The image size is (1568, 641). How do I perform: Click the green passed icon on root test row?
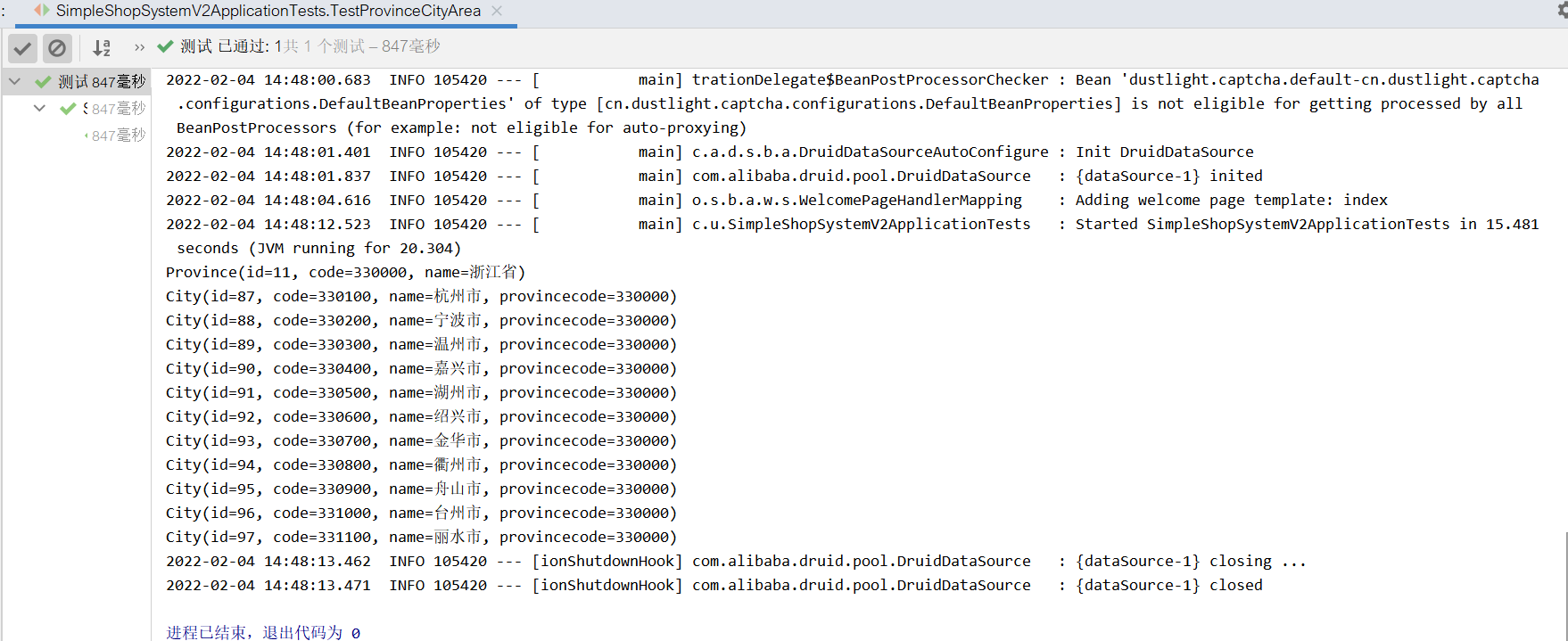click(x=43, y=81)
